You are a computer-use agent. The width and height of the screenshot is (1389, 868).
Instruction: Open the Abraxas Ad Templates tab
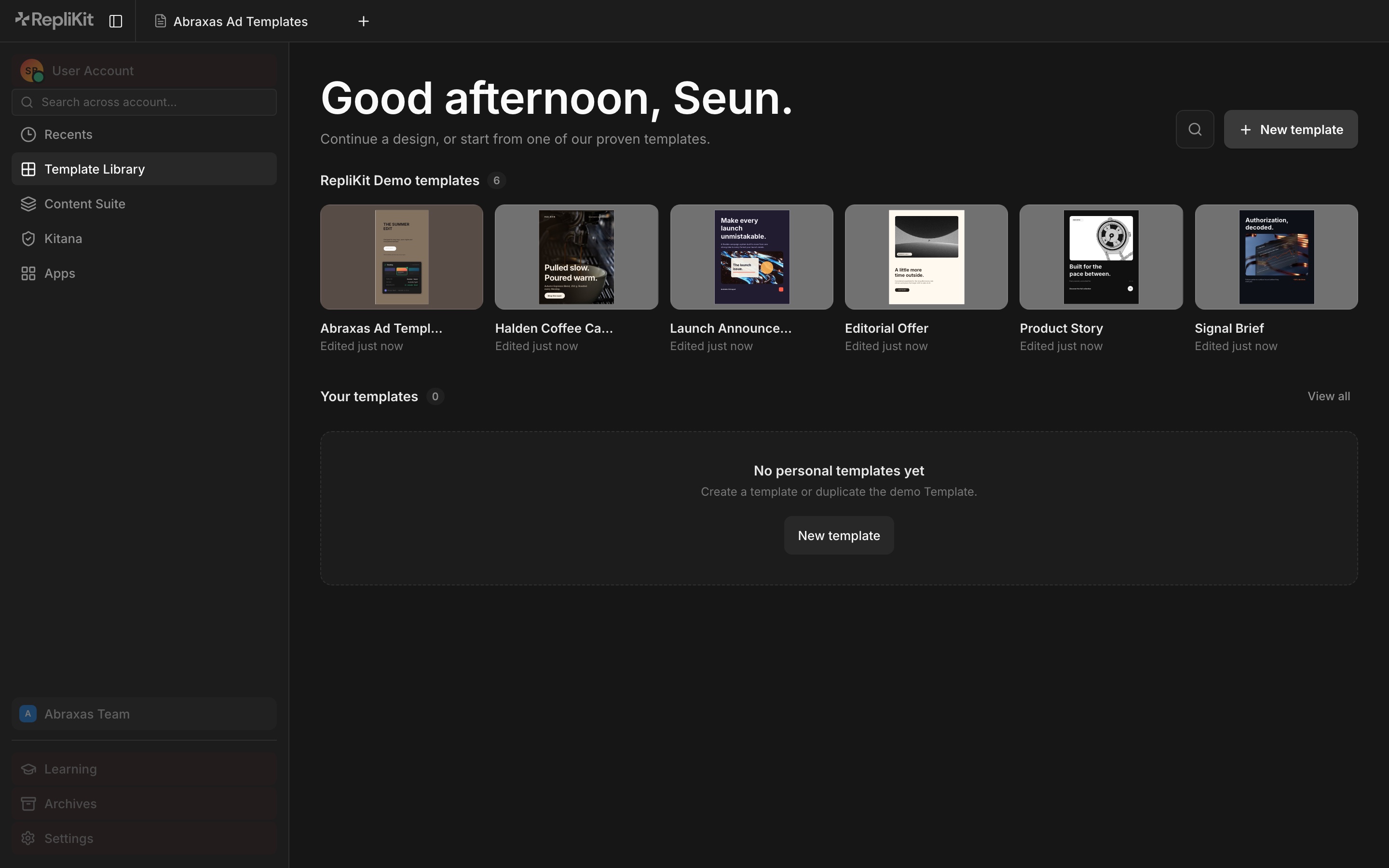click(231, 21)
